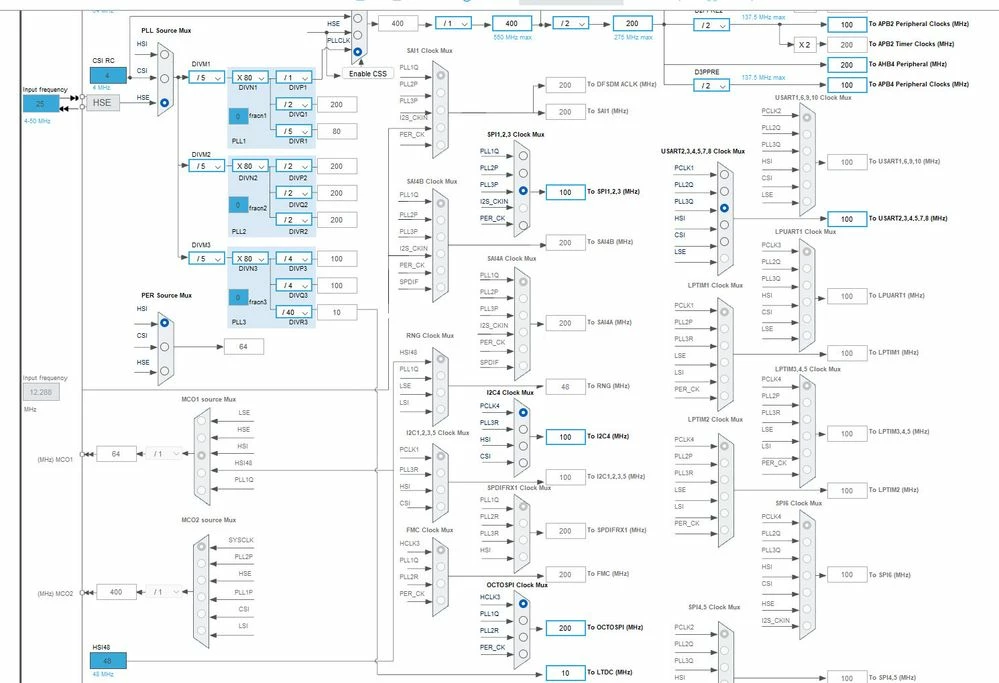The height and width of the screenshot is (683, 999).
Task: Select CSI in PER Source Mux
Action: click(164, 347)
